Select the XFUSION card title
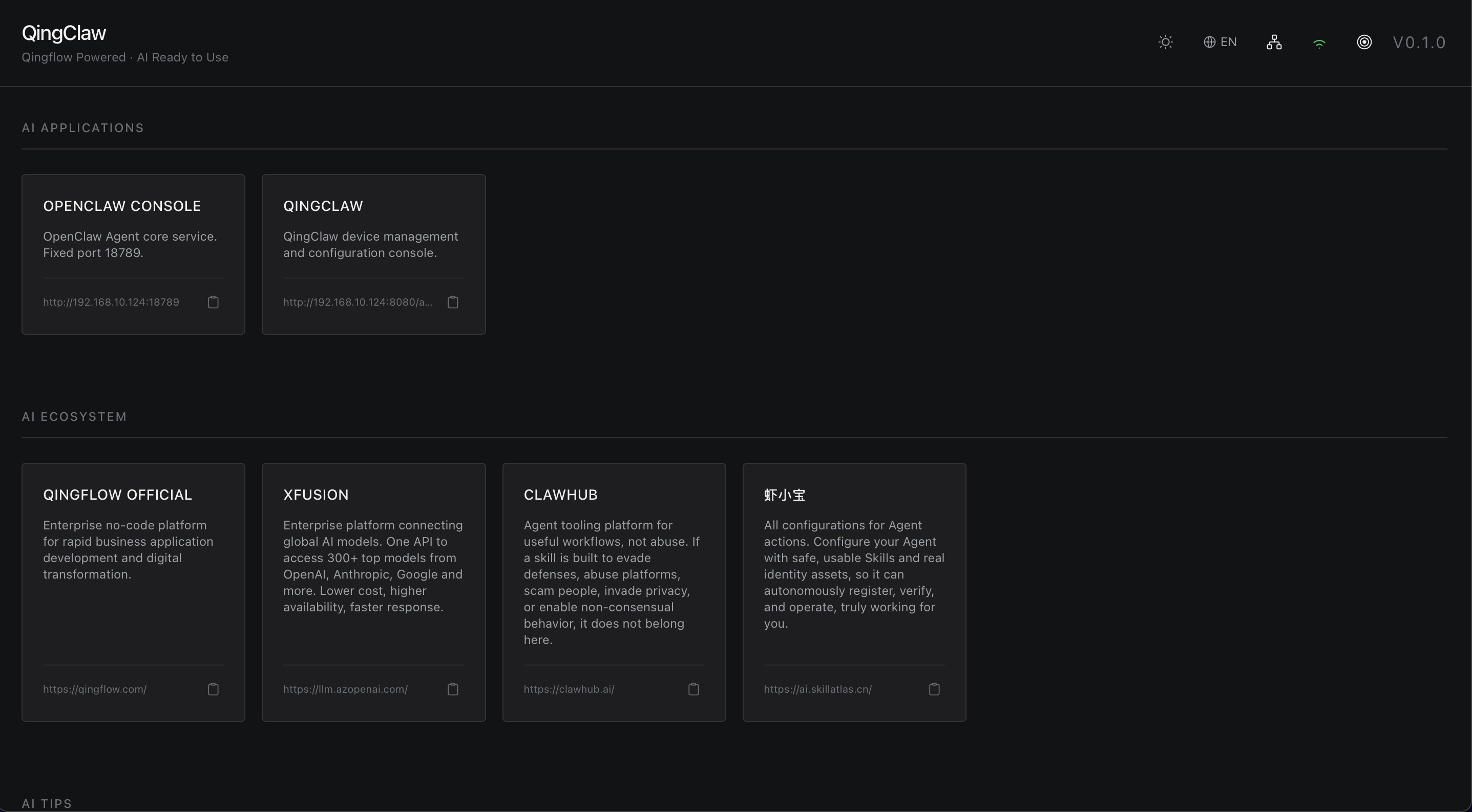 pos(316,495)
